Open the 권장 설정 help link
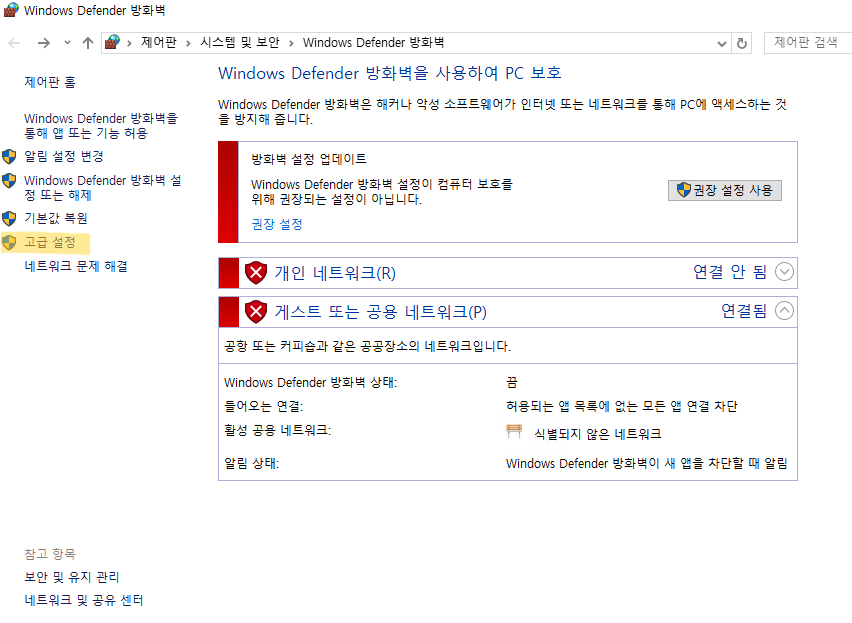852x623 pixels. (277, 224)
